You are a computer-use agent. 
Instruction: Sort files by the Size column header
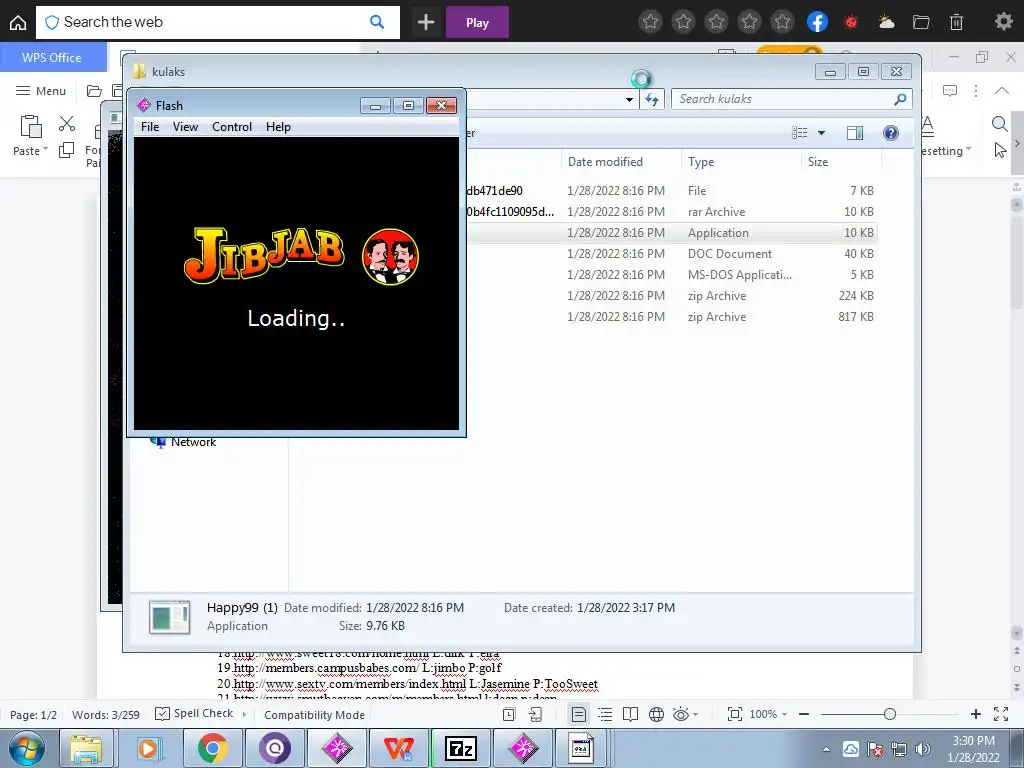click(818, 161)
